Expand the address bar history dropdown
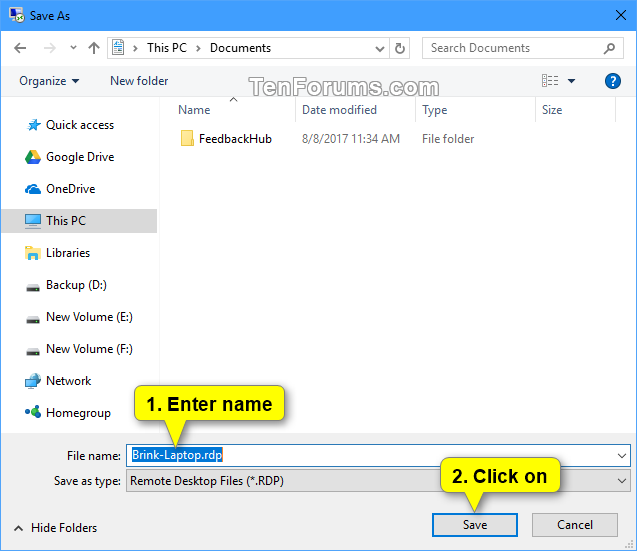The image size is (637, 551). [379, 49]
